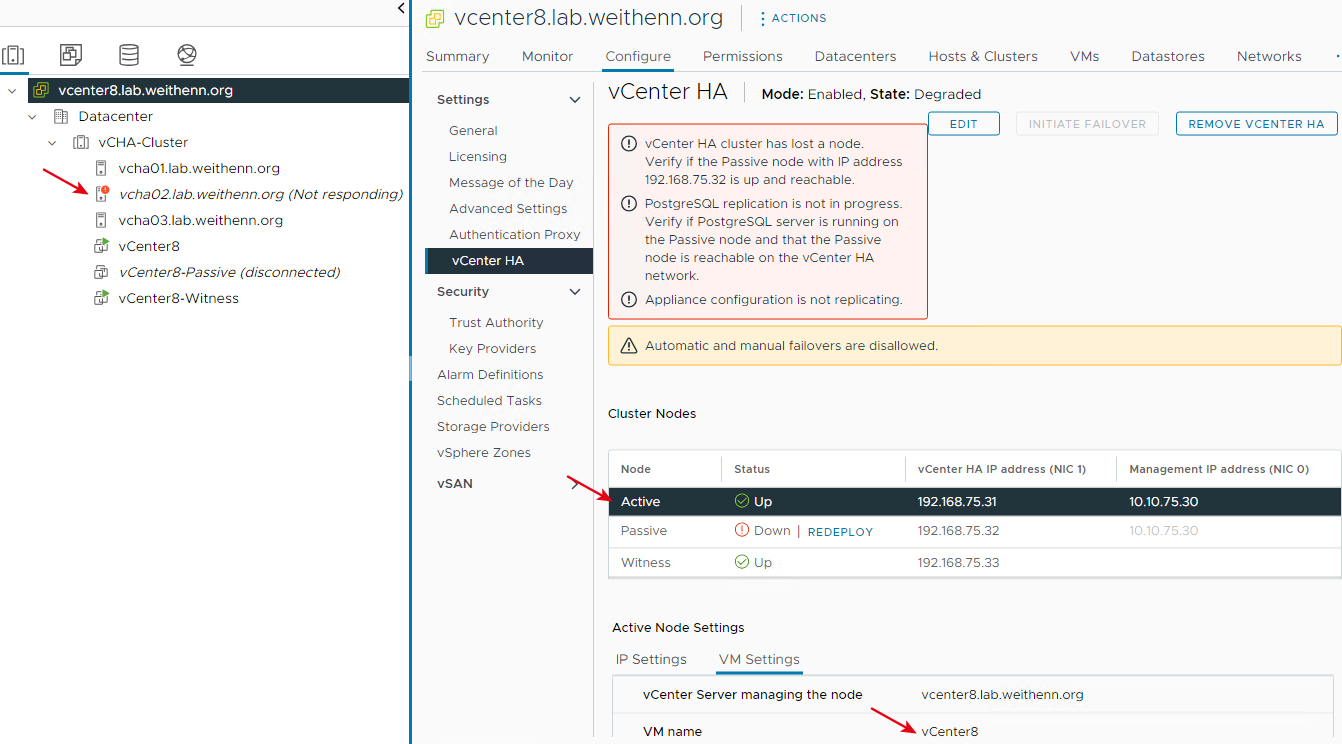1342x744 pixels.
Task: Click the alert host icon for vcha02.lab.weithenn.org
Action: point(101,194)
